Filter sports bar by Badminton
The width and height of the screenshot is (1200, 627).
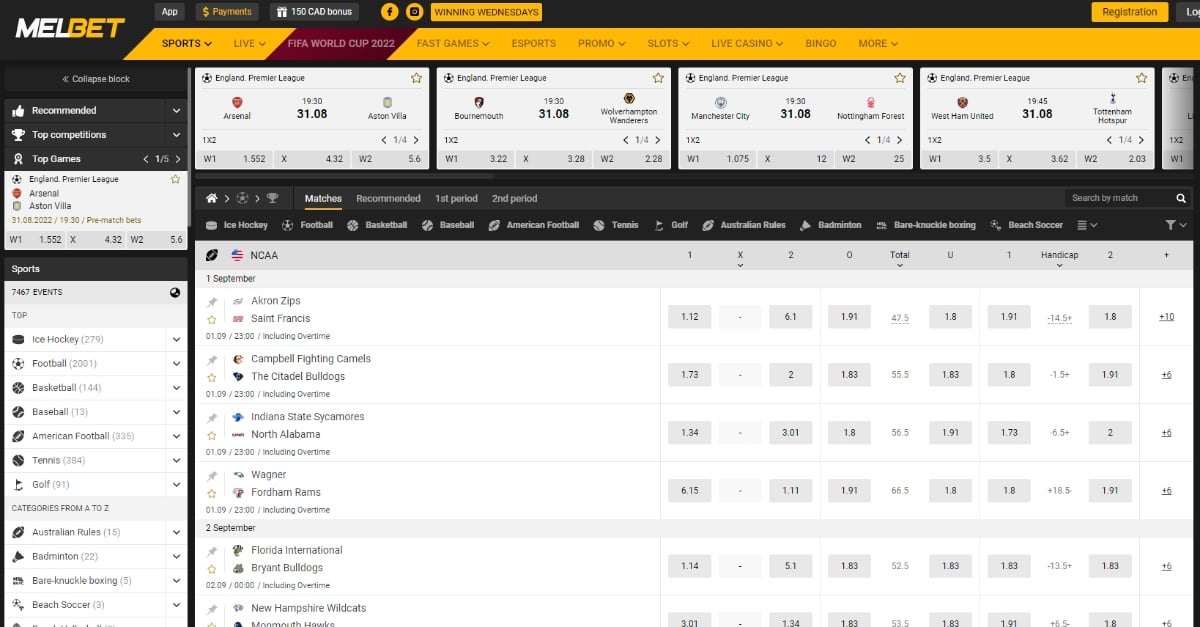coord(830,225)
